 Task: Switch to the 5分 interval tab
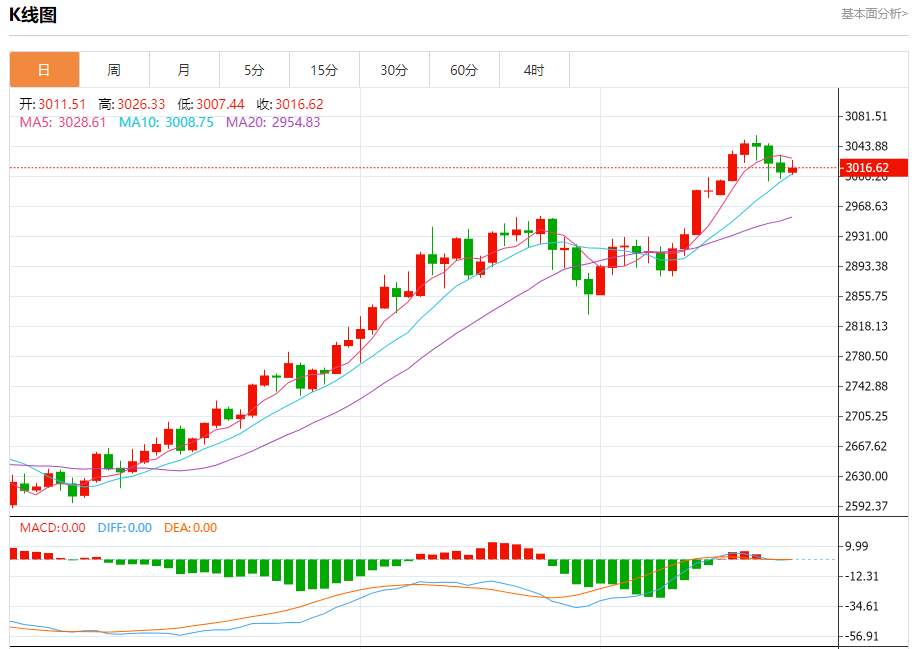coord(254,70)
